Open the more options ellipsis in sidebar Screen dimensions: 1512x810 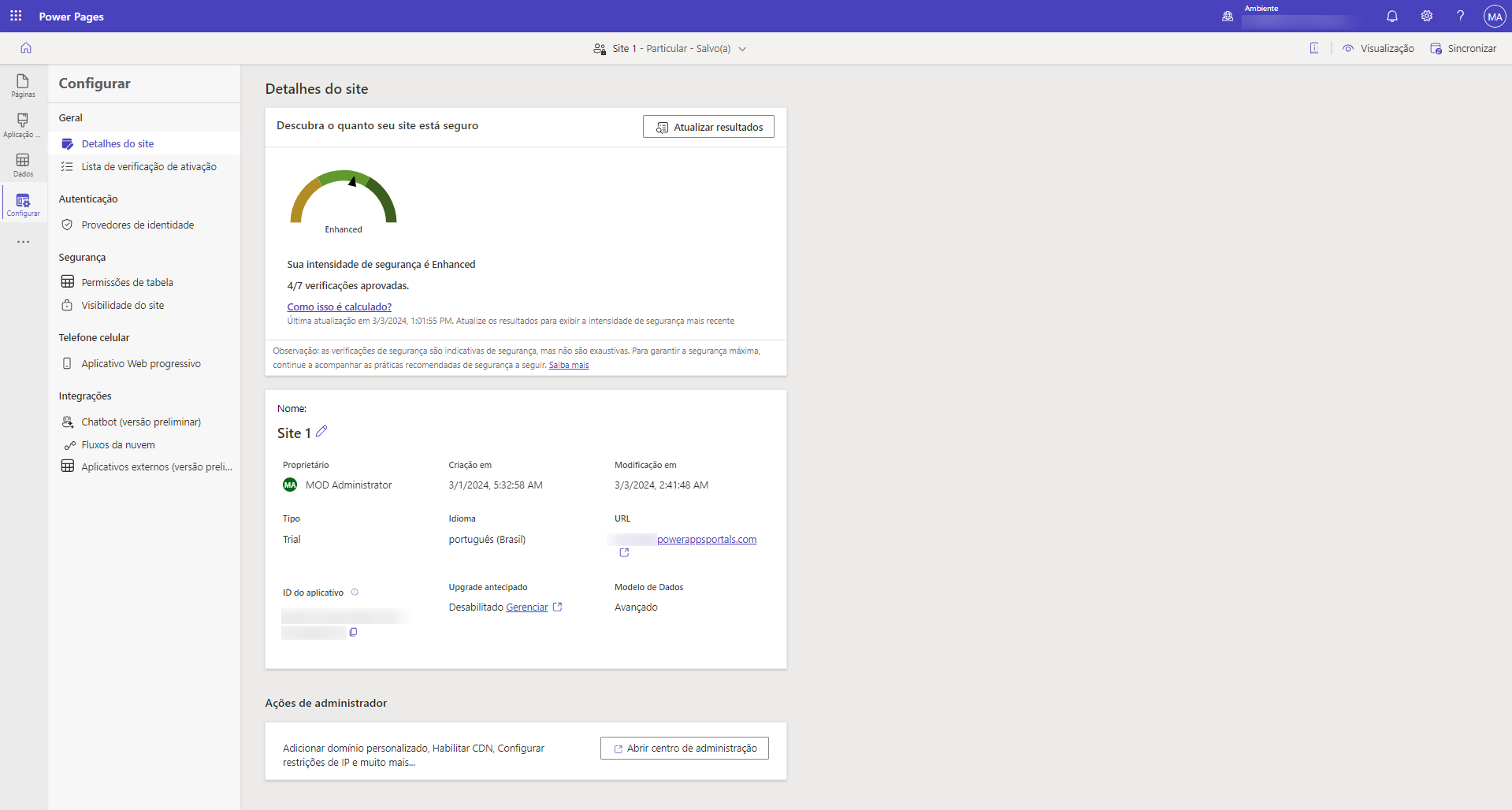24,242
